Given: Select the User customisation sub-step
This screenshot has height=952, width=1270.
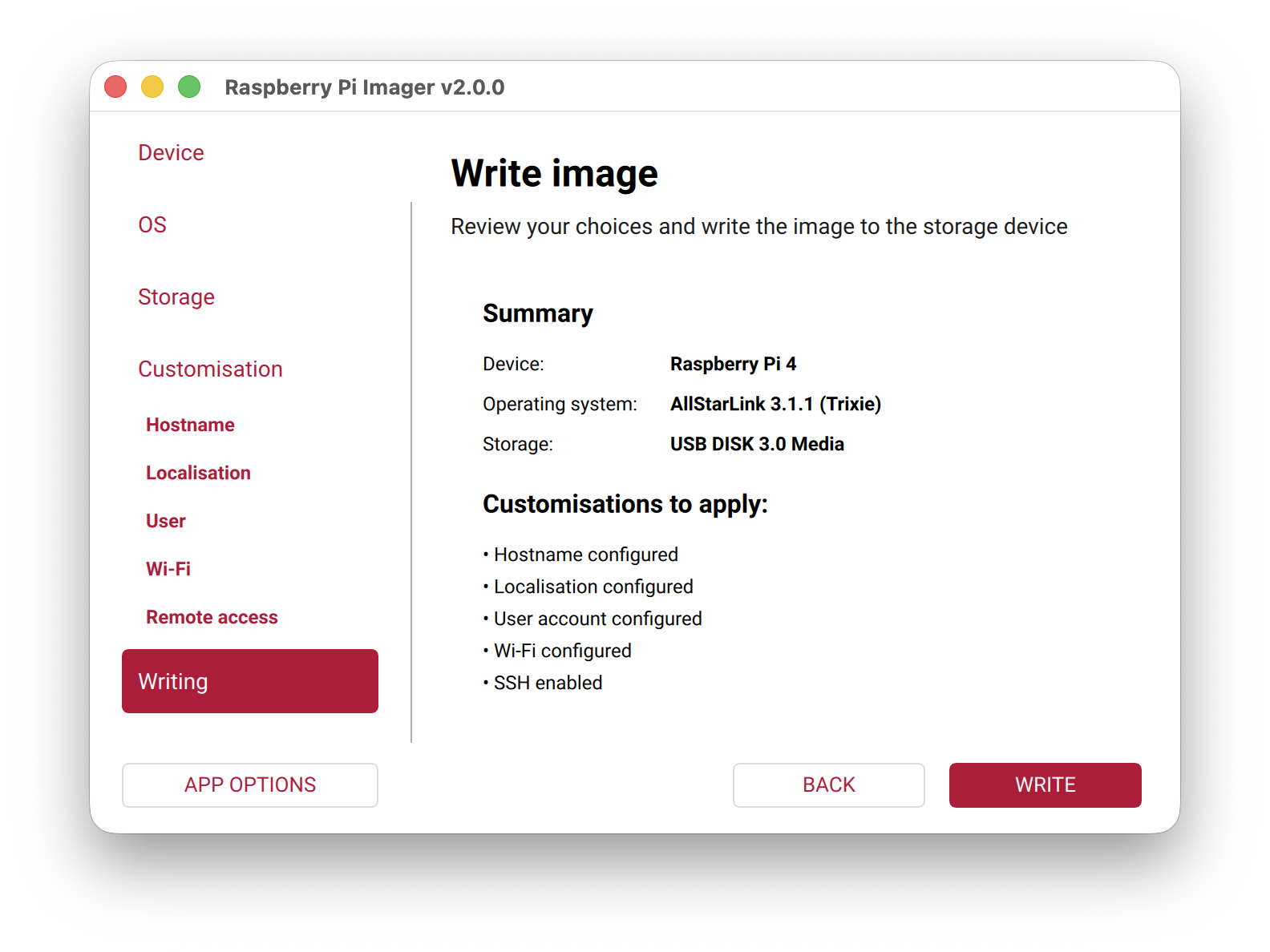Looking at the screenshot, I should click(166, 521).
